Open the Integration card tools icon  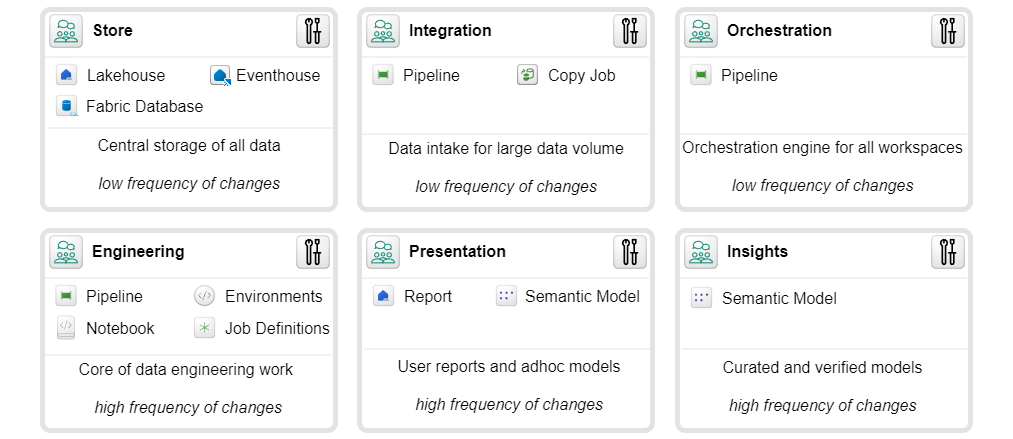[630, 31]
